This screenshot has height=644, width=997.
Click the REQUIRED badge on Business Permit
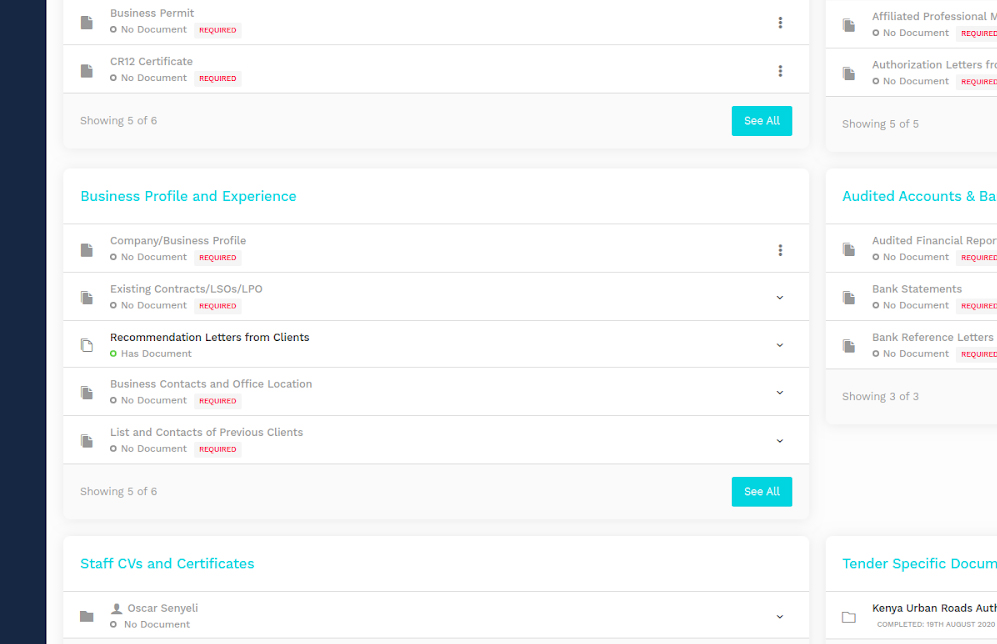217,31
